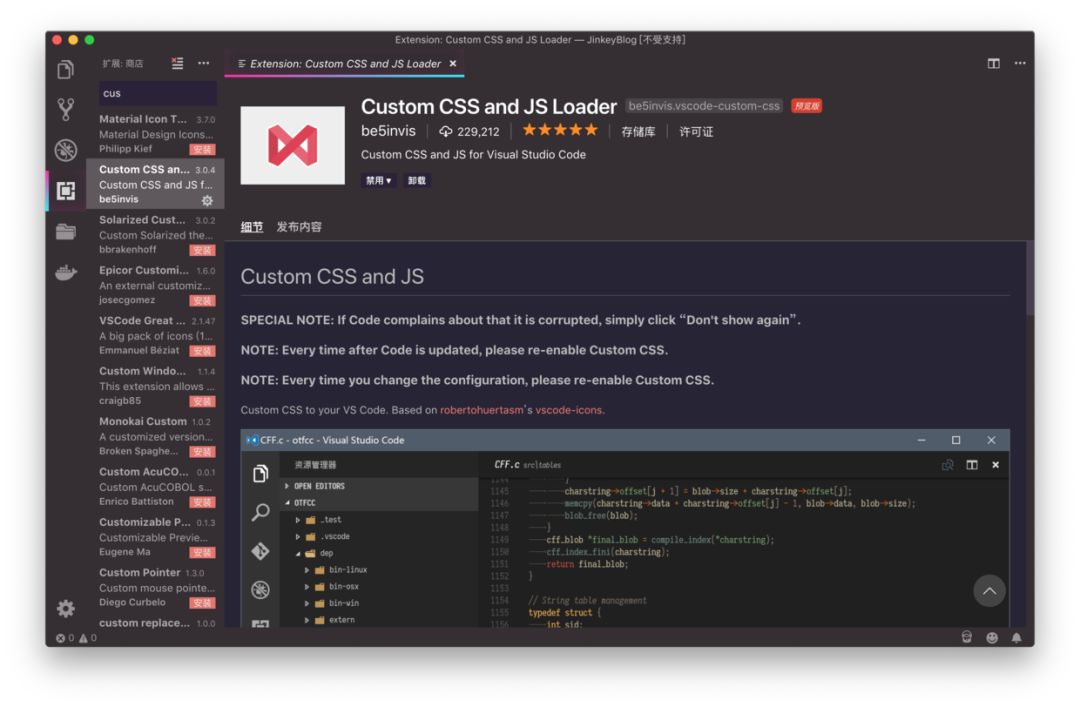The image size is (1080, 707).
Task: Click the scroll-to-top round arrow button
Action: coord(989,591)
